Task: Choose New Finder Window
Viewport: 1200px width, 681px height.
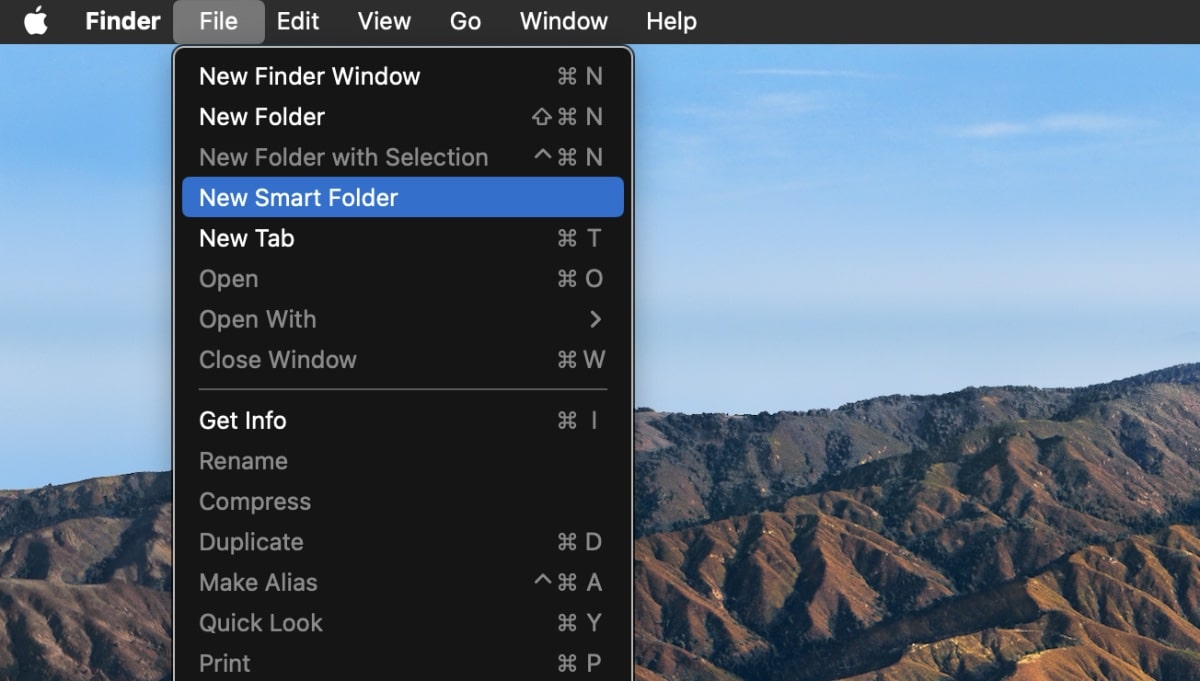Action: [x=309, y=76]
